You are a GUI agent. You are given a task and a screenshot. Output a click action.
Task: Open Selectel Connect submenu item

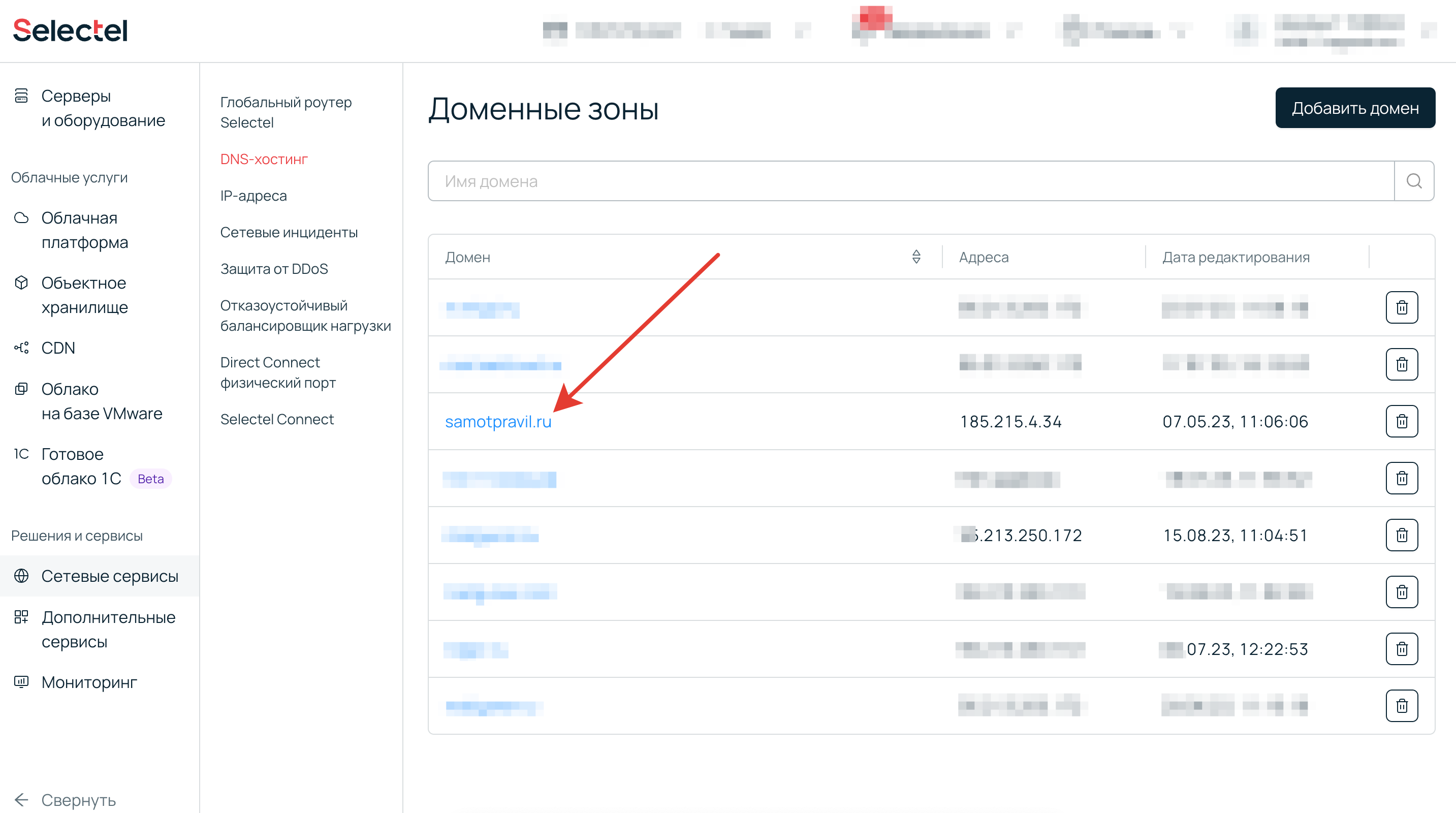[x=277, y=420]
